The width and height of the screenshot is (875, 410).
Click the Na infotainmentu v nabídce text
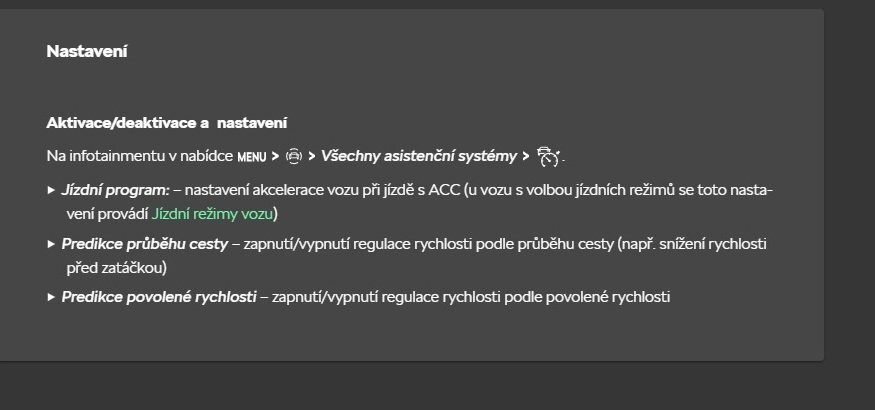click(x=140, y=156)
